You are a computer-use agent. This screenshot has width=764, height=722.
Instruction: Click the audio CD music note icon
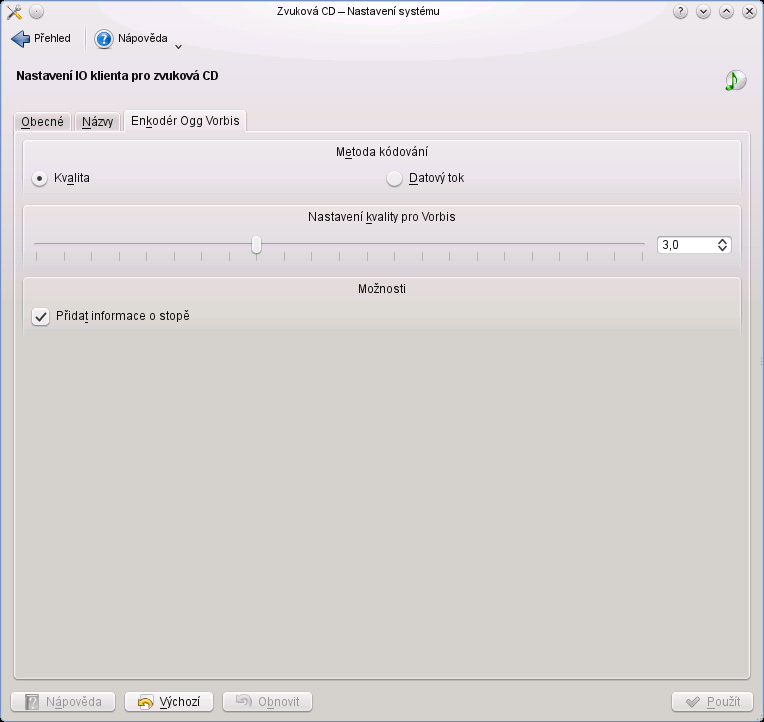(736, 80)
